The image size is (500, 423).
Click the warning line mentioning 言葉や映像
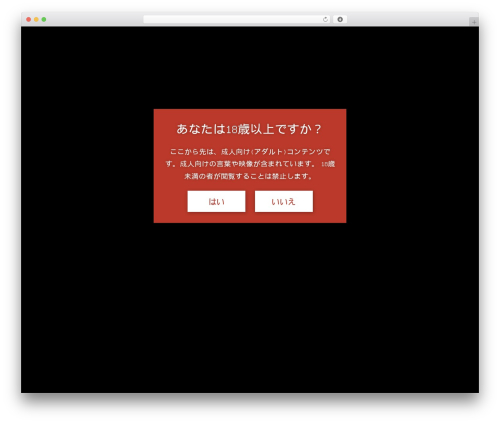(x=250, y=164)
